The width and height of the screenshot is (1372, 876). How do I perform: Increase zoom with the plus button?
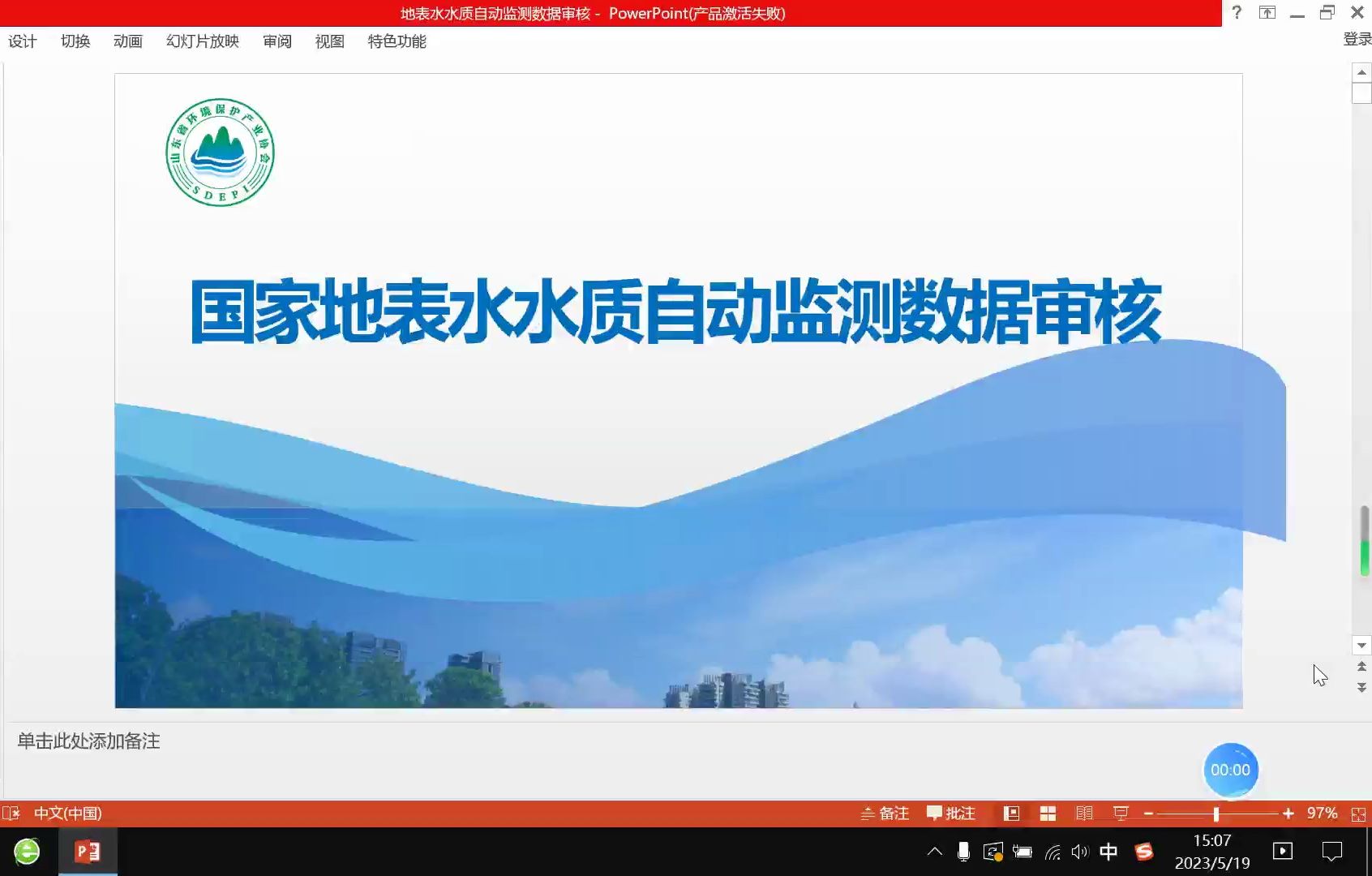1288,813
